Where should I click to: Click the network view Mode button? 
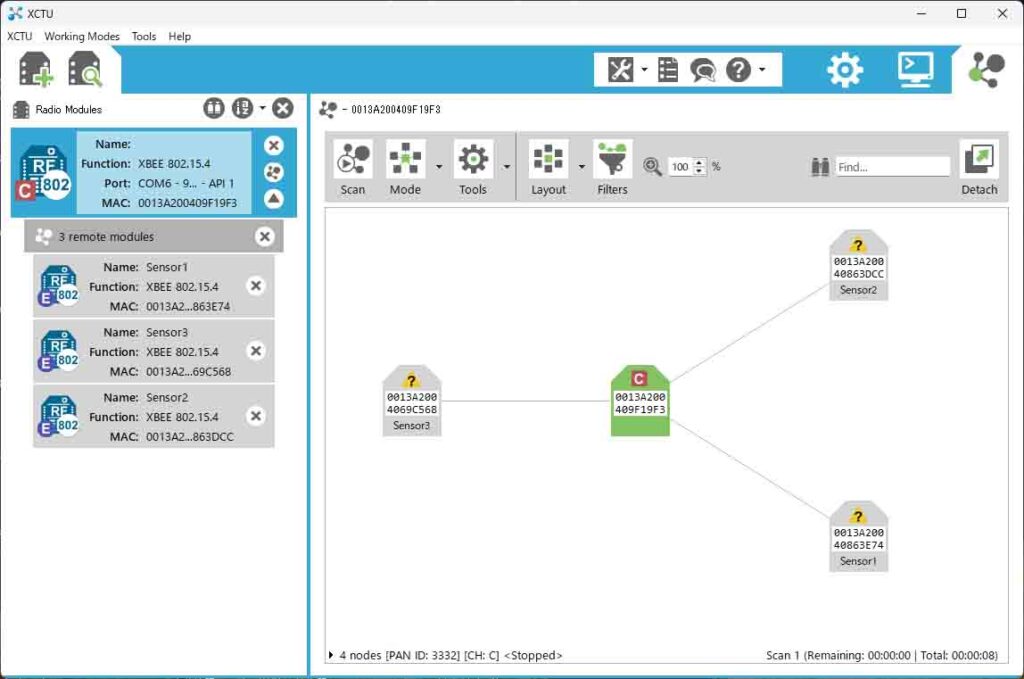pos(405,167)
